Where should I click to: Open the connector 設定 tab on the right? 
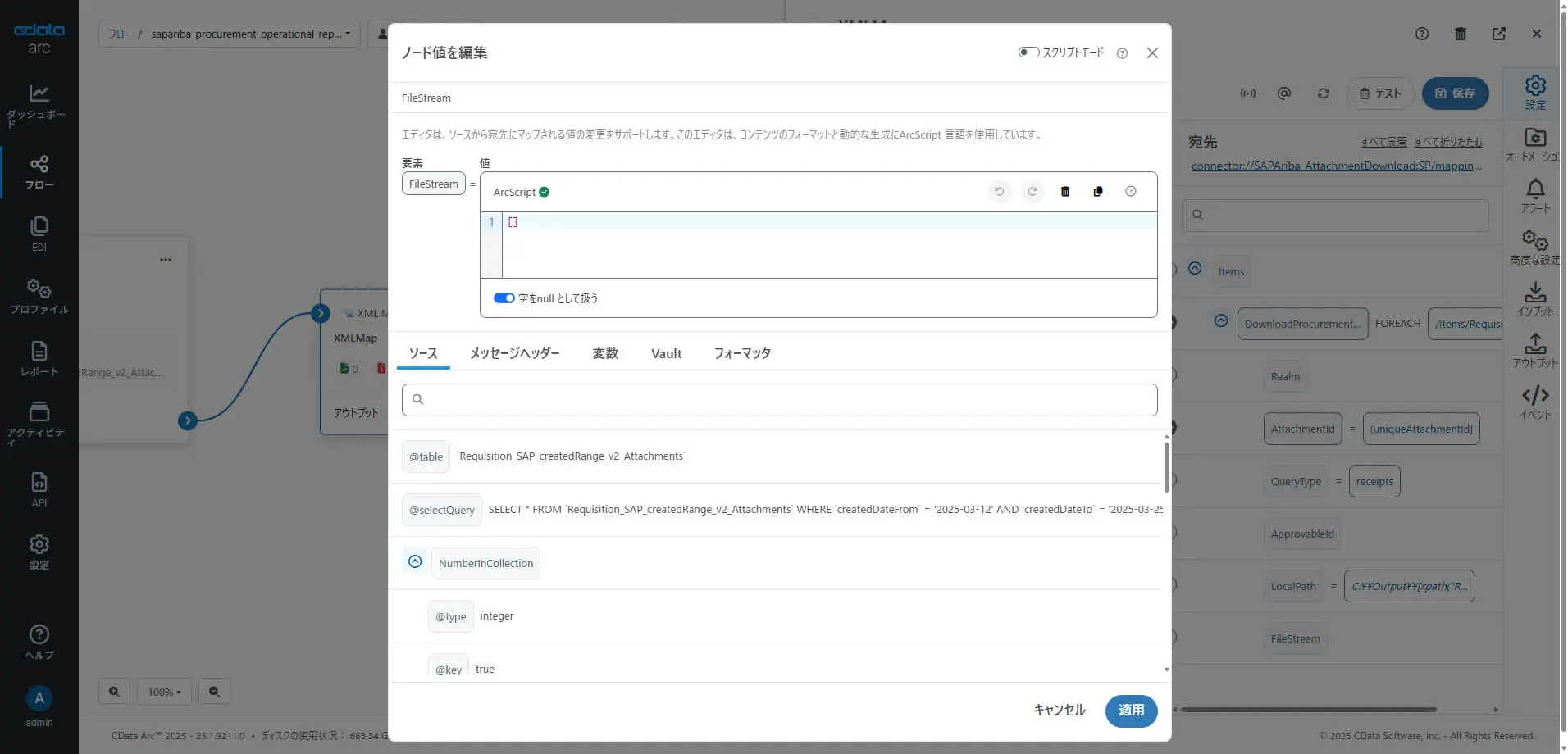tap(1535, 93)
